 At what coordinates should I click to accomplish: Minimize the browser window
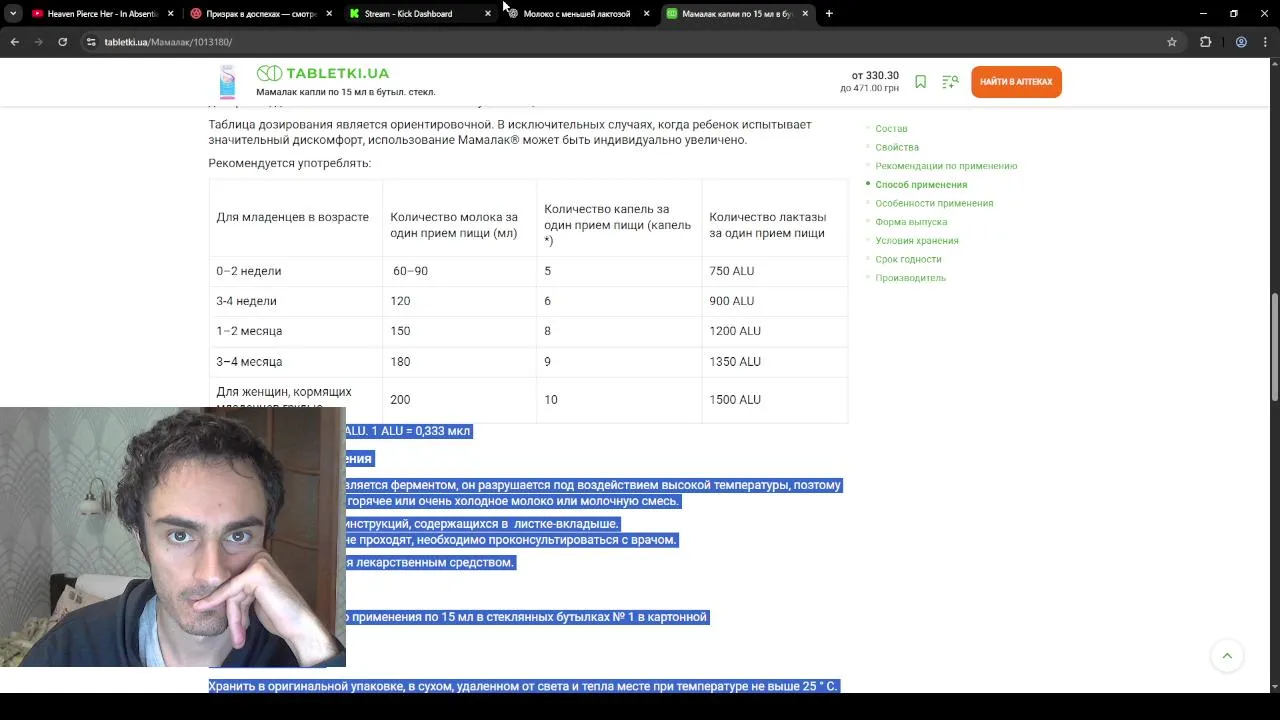click(1204, 14)
